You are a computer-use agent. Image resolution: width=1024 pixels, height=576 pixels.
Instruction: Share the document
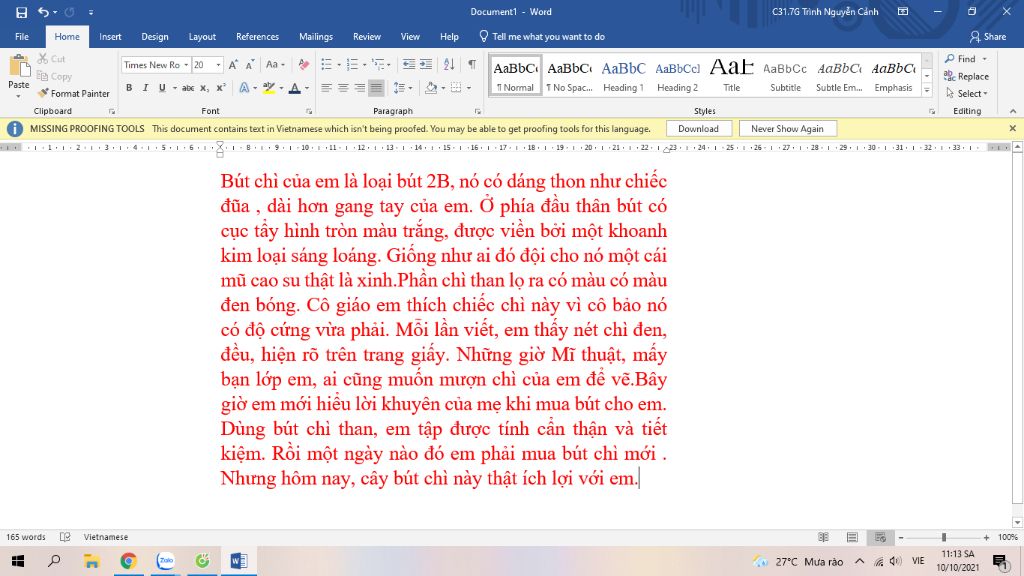(x=987, y=37)
